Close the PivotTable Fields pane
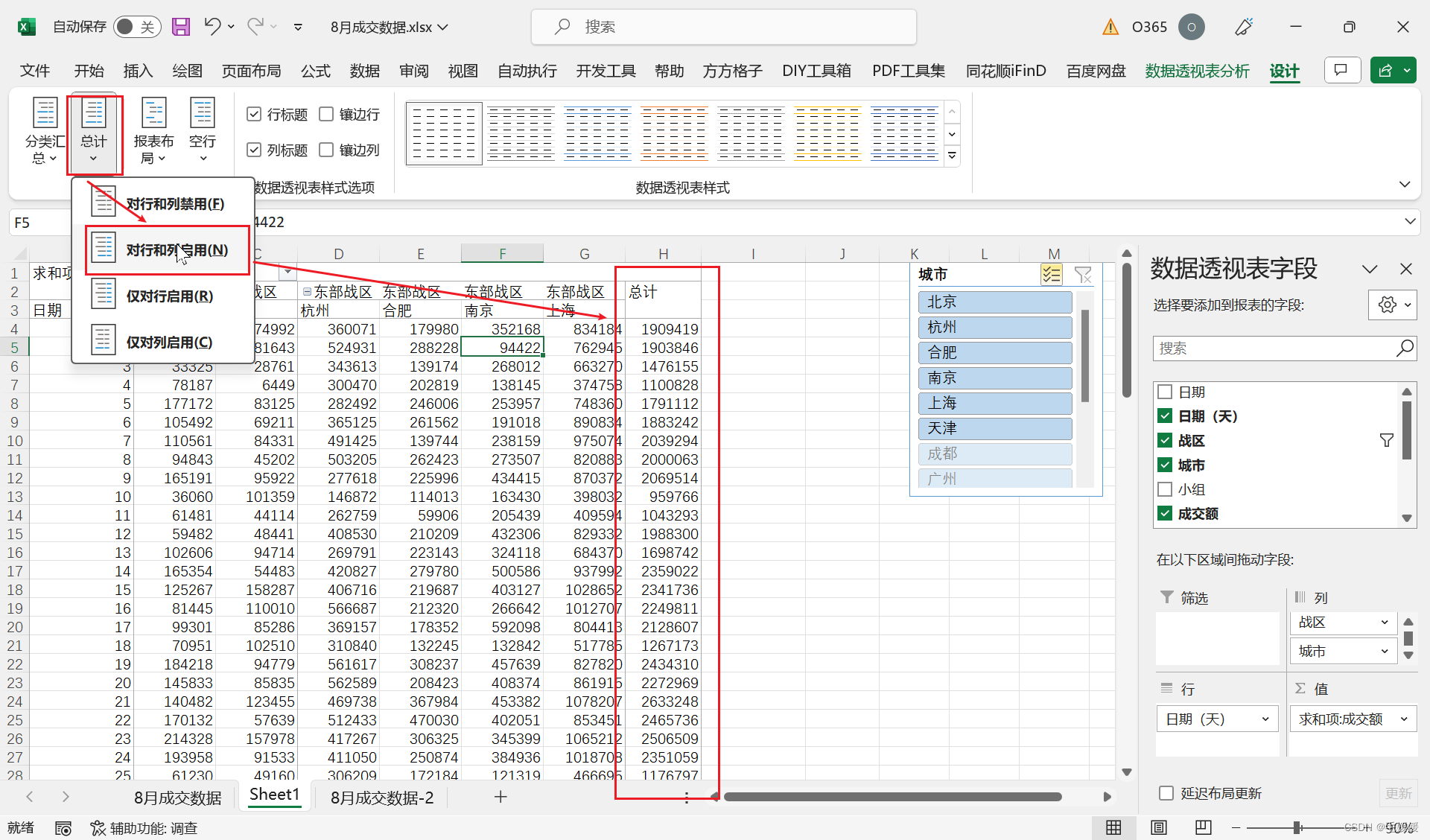 pos(1406,269)
